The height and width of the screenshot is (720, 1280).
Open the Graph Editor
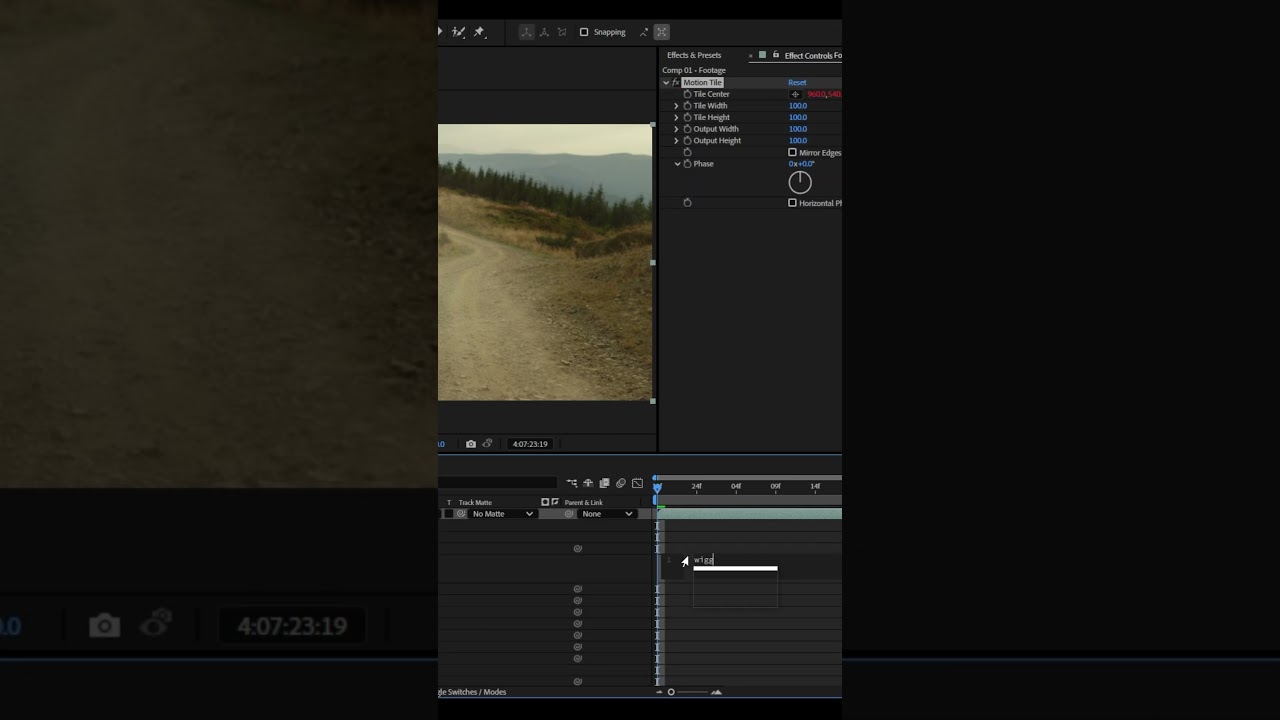[637, 483]
